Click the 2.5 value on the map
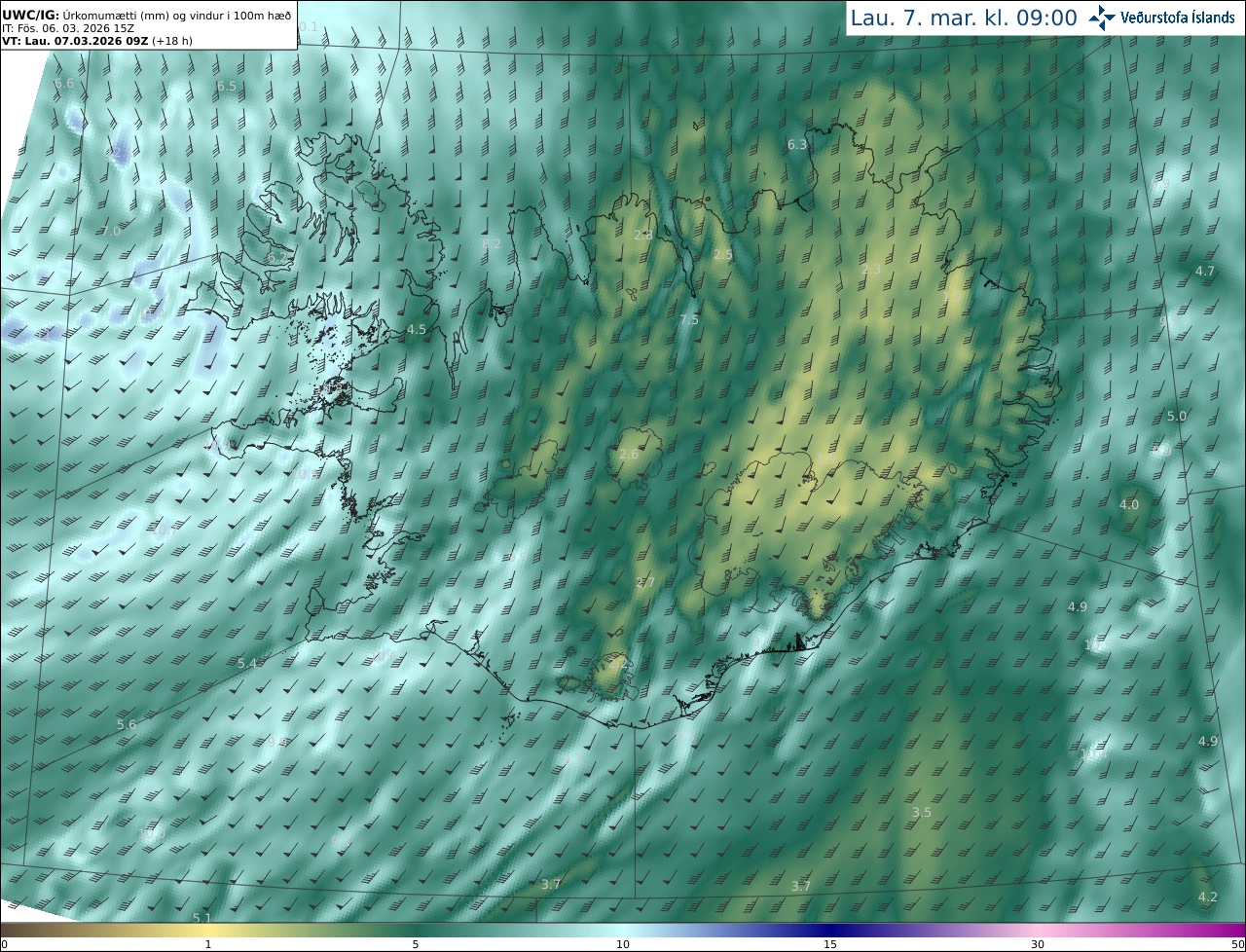This screenshot has height=952, width=1246. (723, 255)
